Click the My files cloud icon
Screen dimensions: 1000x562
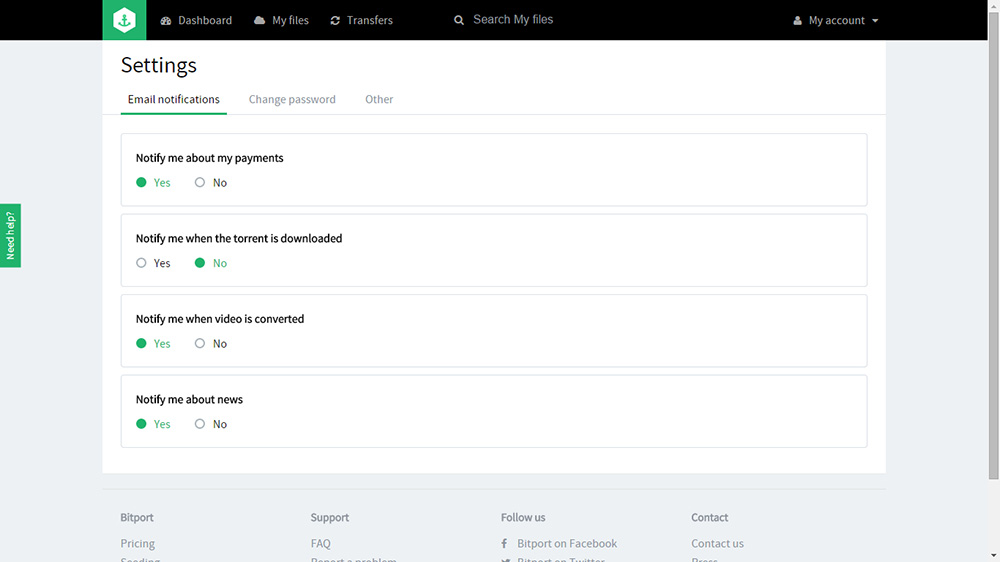pos(260,20)
